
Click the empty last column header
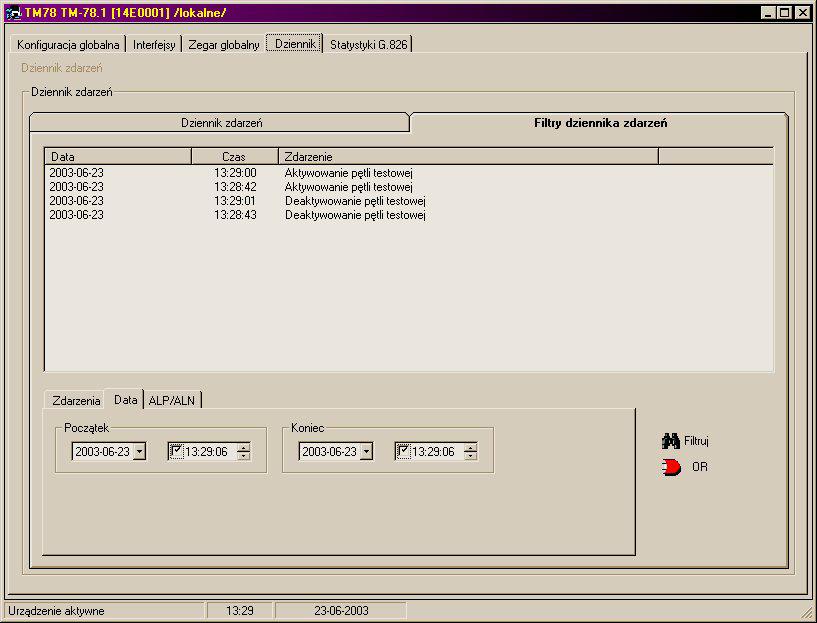(716, 156)
